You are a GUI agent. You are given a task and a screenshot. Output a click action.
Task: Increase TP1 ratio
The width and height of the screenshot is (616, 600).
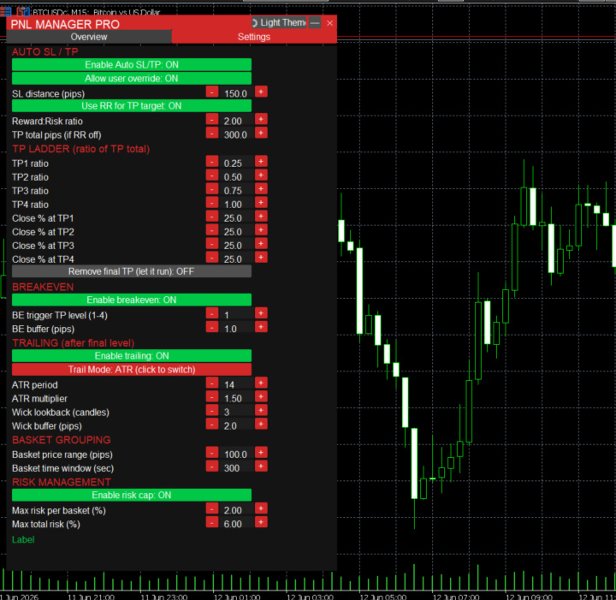click(x=261, y=161)
